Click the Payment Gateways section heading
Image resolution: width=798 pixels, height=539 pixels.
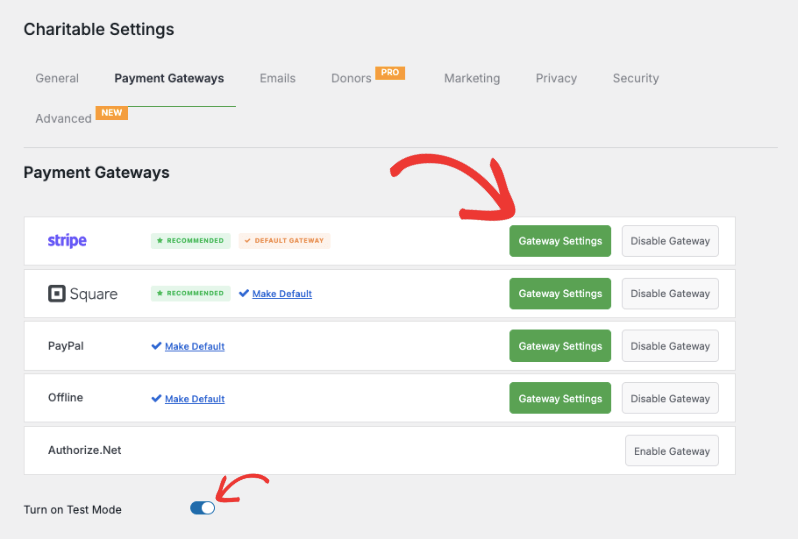(x=96, y=173)
